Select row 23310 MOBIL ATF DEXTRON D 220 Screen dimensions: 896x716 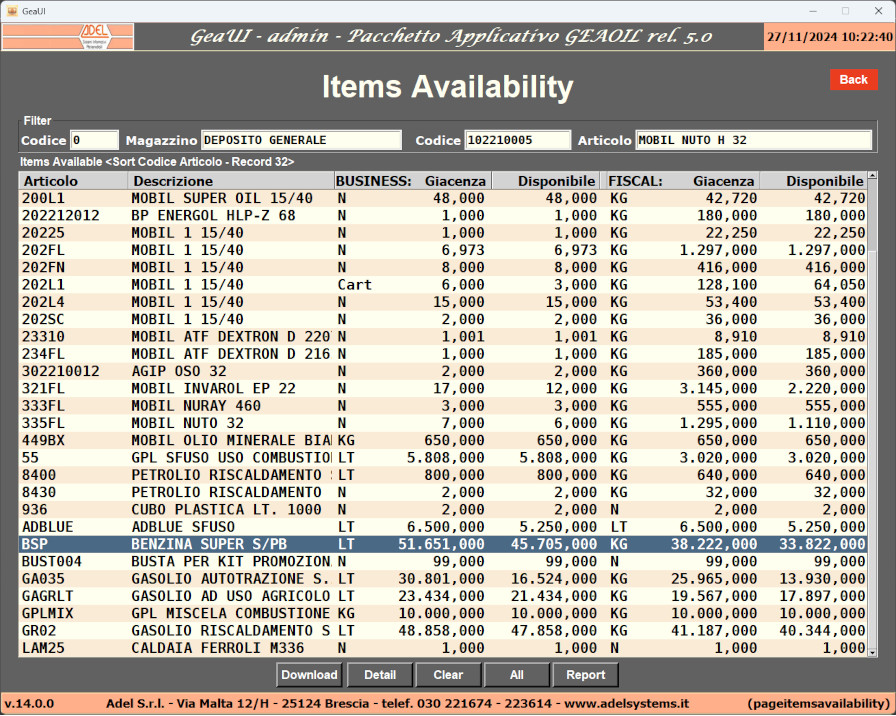pos(443,337)
